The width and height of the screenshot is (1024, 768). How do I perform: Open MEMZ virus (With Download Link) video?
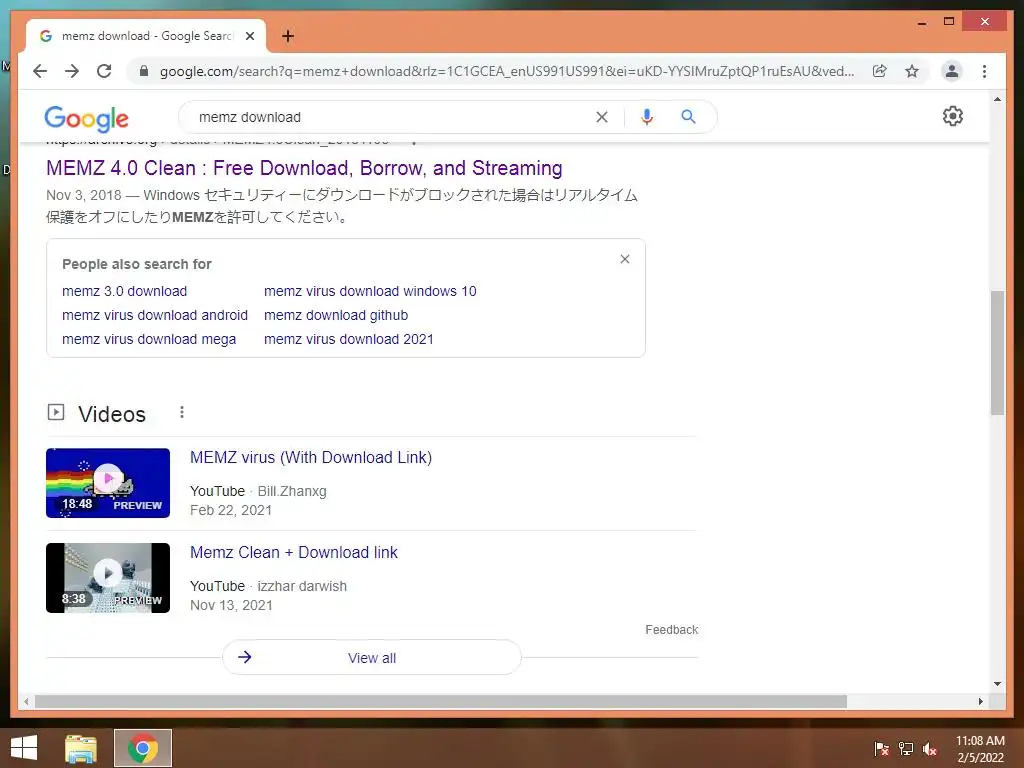coord(311,457)
